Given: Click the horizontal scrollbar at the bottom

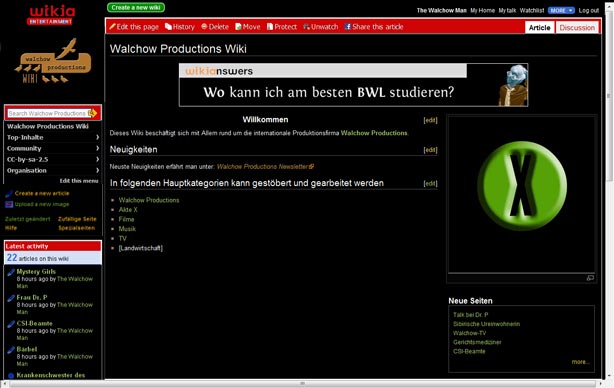Looking at the screenshot, I should pyautogui.click(x=302, y=383).
